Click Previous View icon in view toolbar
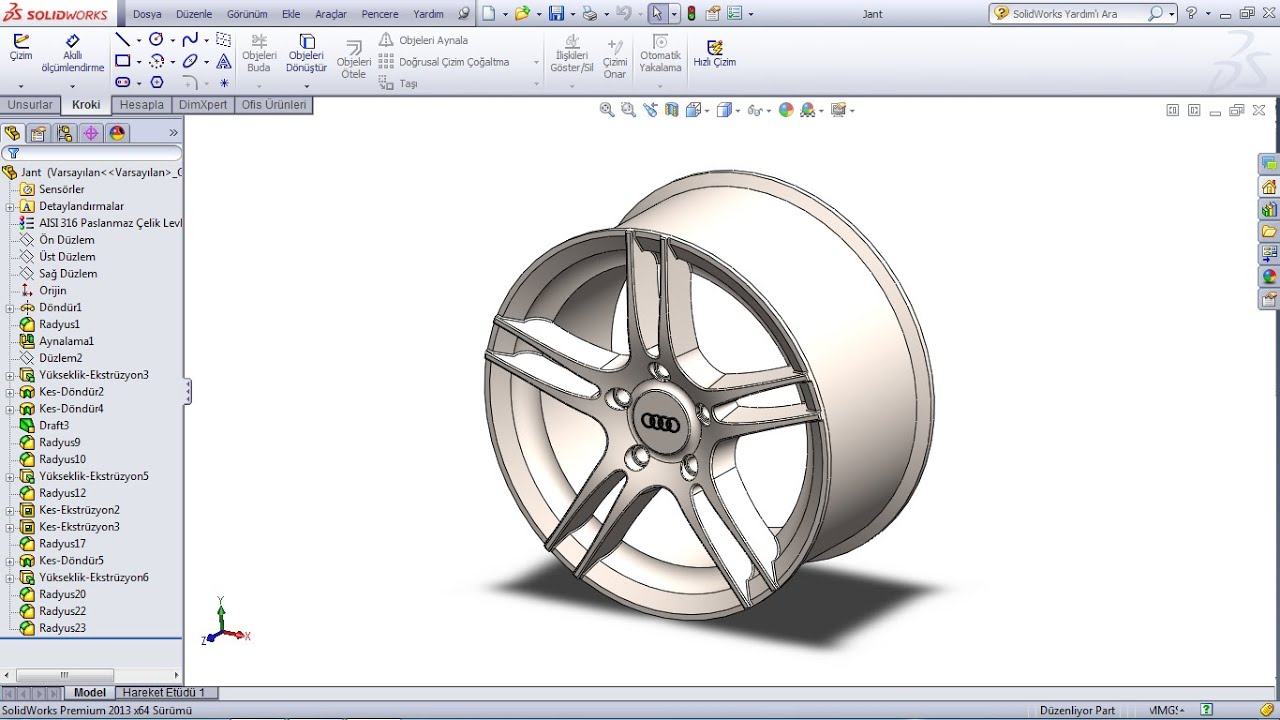 (x=650, y=110)
